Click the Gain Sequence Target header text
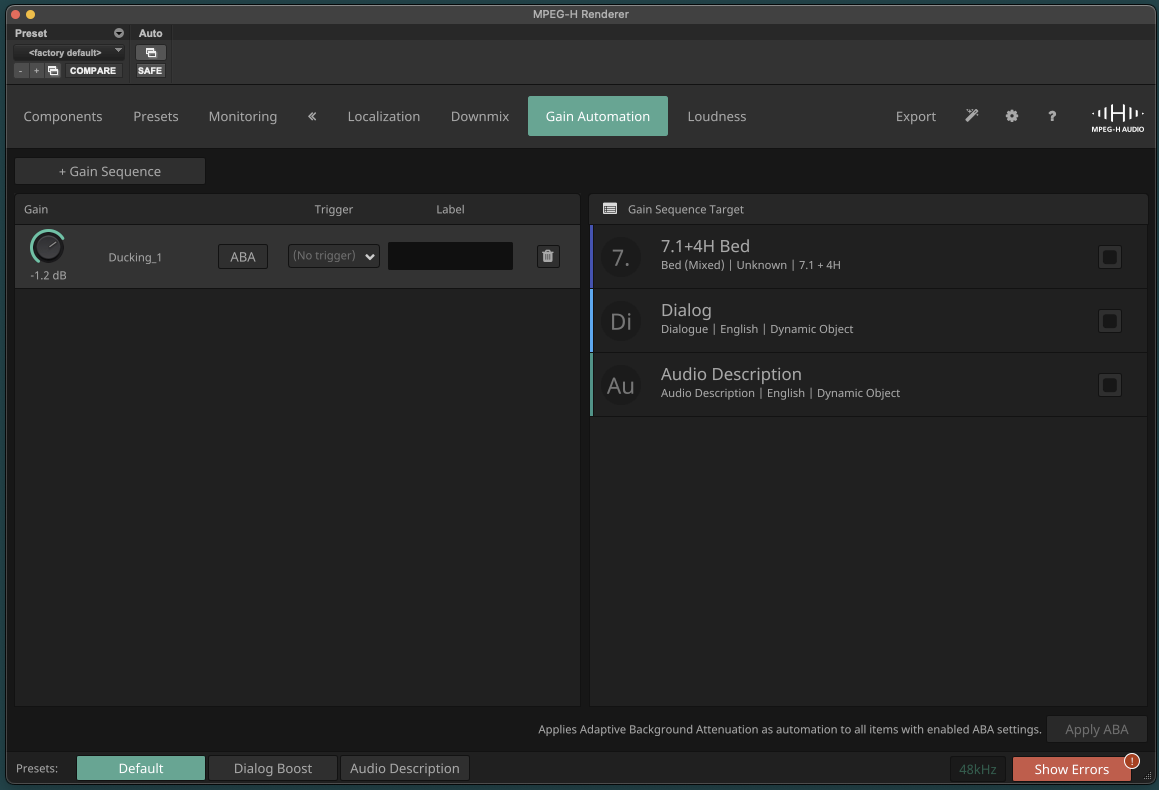This screenshot has height=790, width=1159. 686,209
